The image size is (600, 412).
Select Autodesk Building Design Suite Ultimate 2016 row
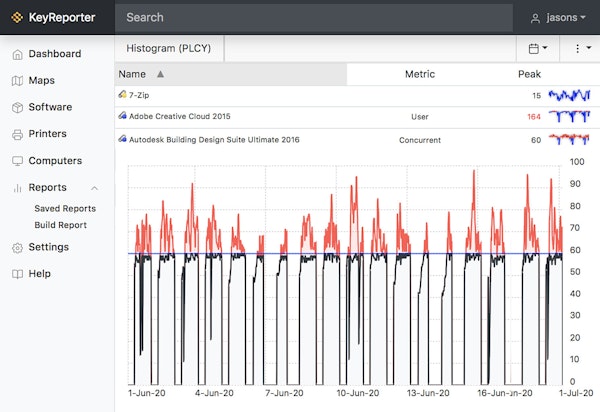coord(357,140)
